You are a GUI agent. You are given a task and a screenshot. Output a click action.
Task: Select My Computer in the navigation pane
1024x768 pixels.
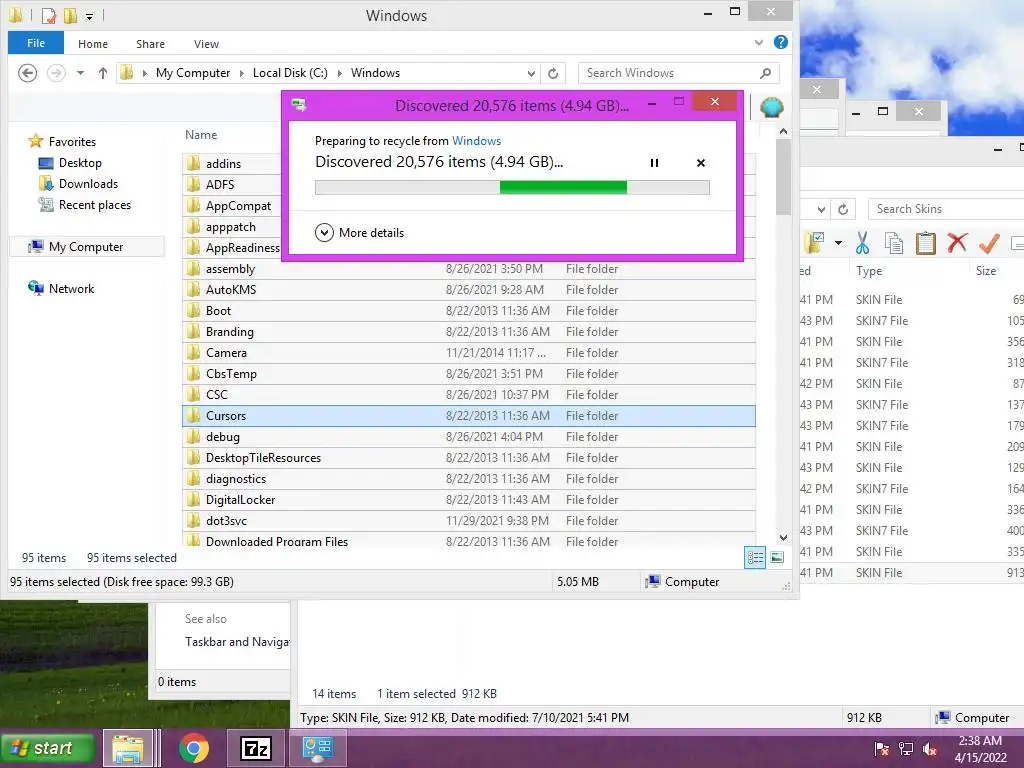(86, 247)
